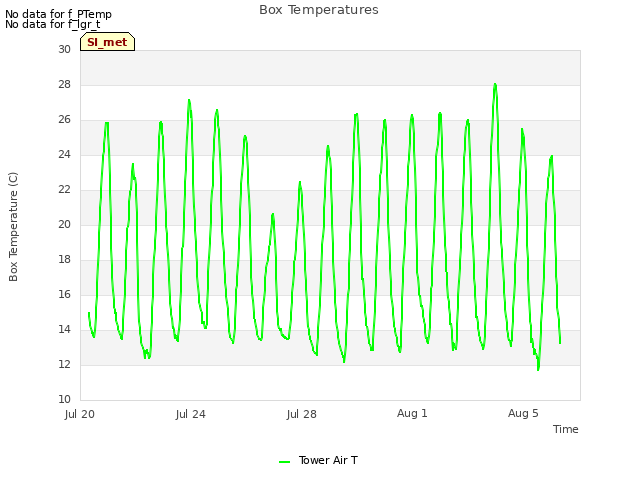Image resolution: width=640 pixels, height=480 pixels.
Task: Click the SI_met annotation label
Action: point(107,42)
